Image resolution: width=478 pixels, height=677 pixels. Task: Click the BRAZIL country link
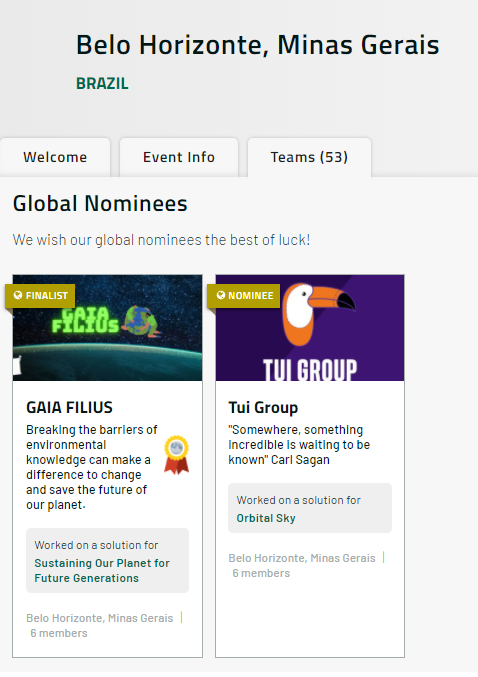(102, 83)
